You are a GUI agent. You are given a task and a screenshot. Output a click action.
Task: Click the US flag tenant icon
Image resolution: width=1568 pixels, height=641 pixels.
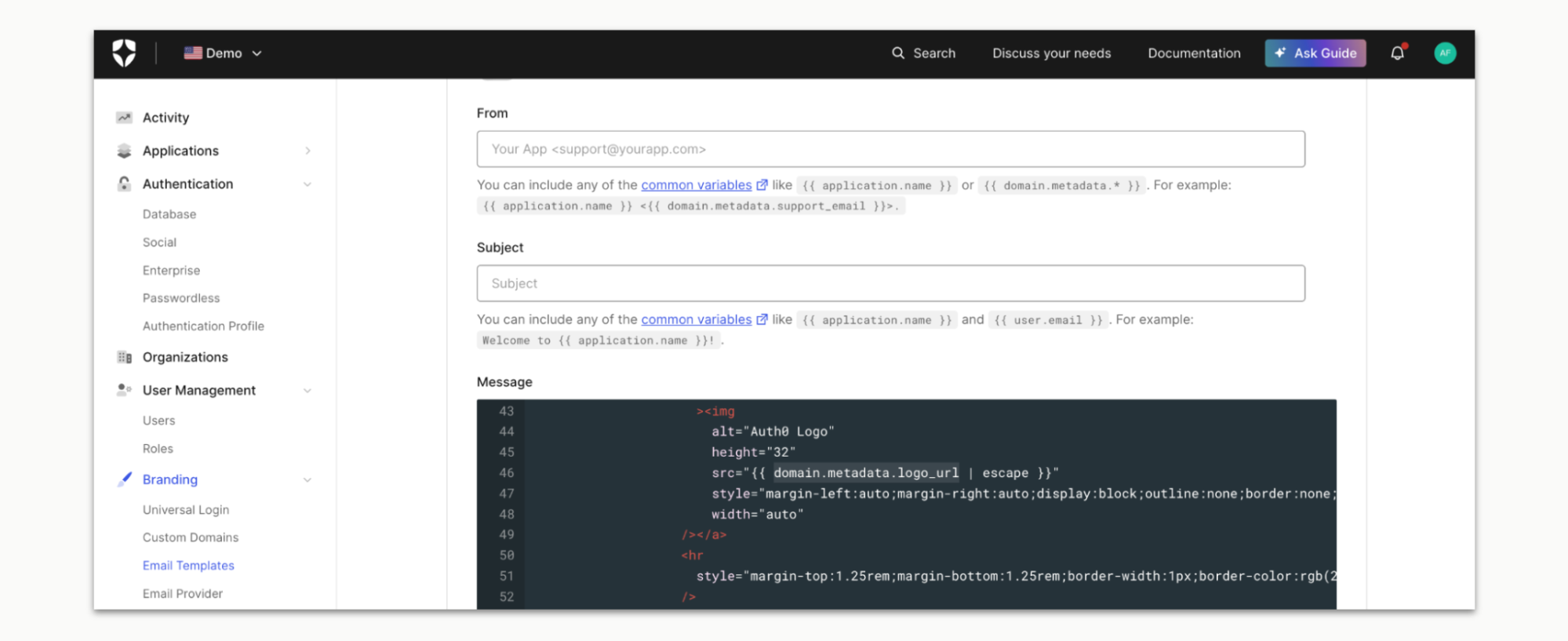(193, 53)
